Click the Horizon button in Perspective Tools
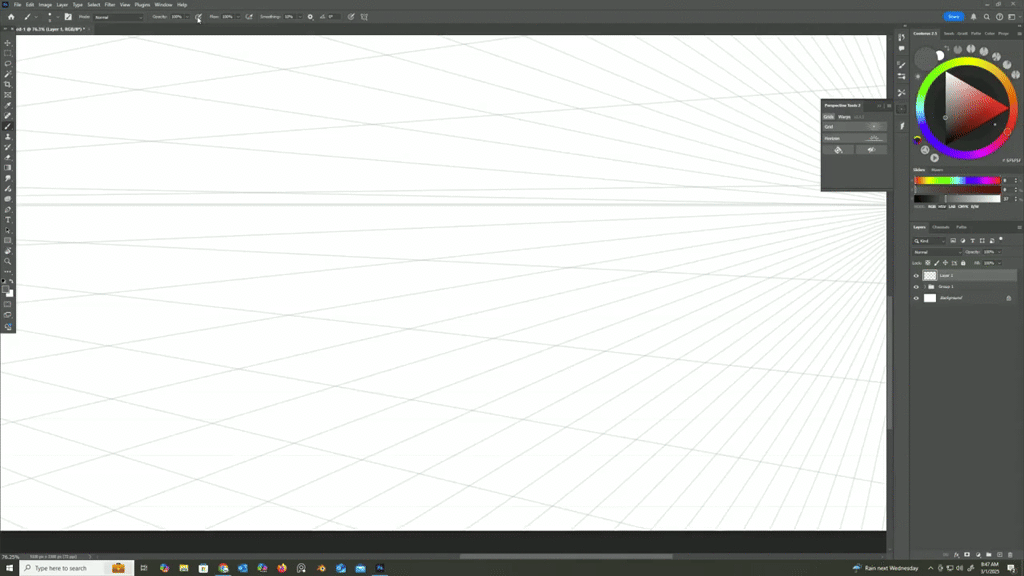 [854, 138]
